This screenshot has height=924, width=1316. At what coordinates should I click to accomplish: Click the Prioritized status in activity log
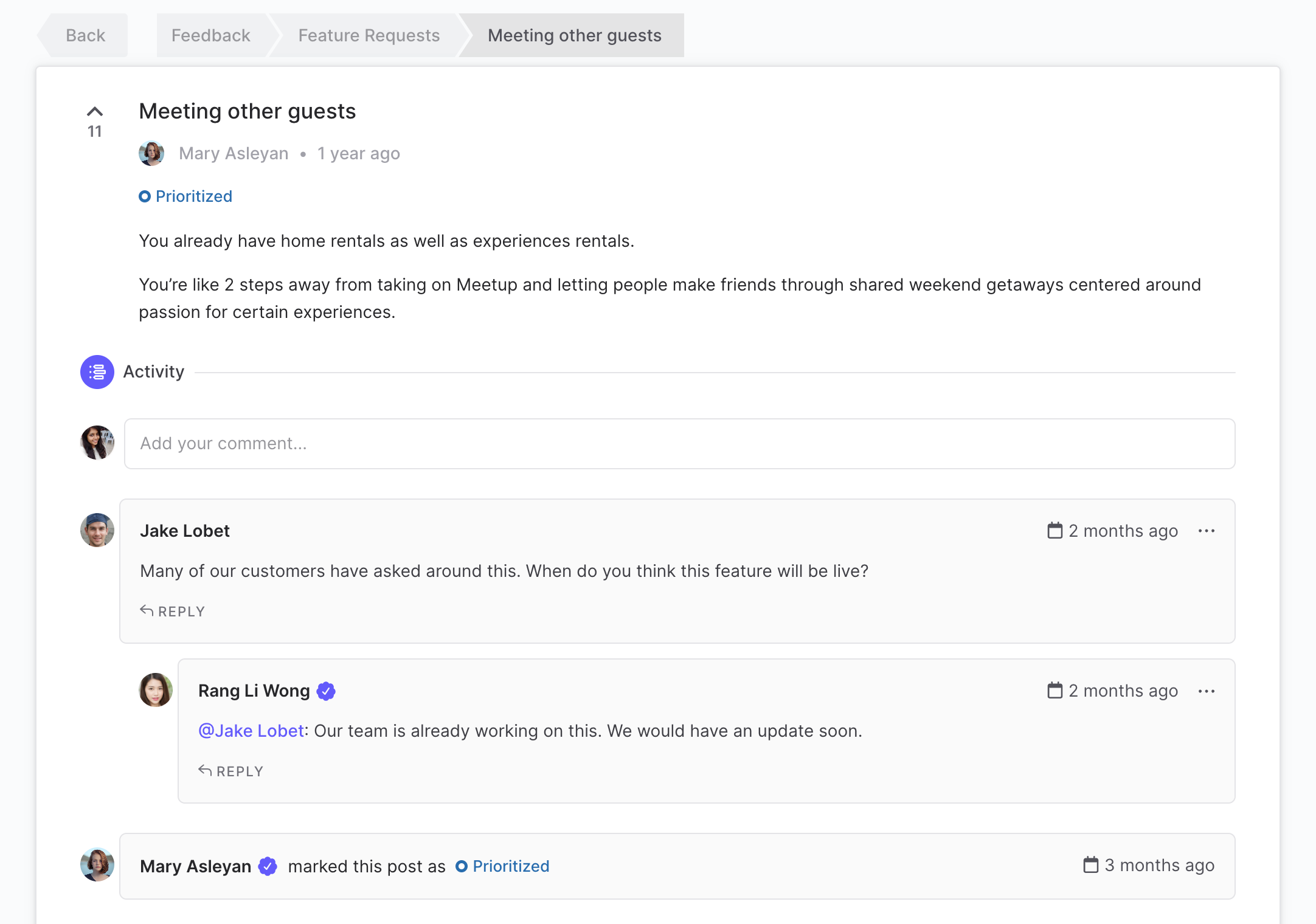point(502,866)
